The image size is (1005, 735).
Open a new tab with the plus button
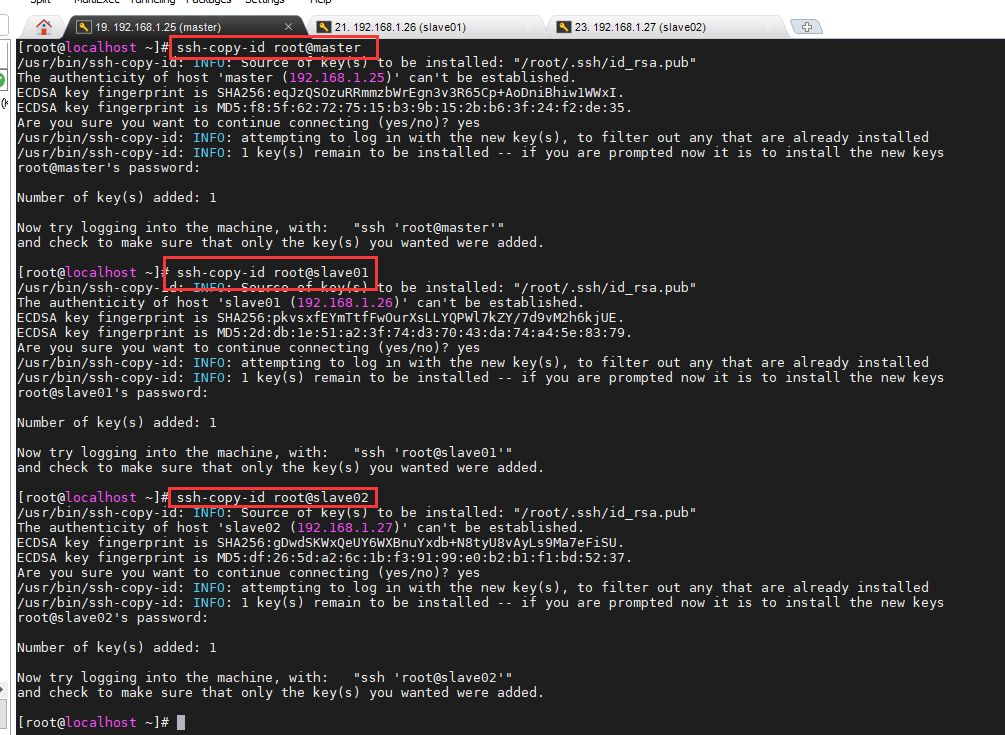806,27
